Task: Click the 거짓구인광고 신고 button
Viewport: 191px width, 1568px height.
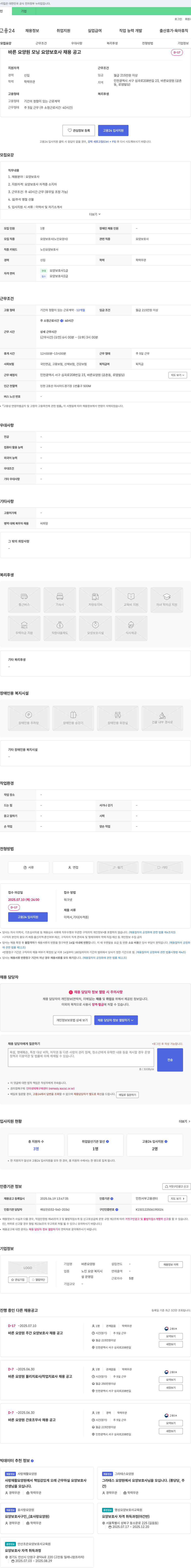Action: tap(176, 1186)
